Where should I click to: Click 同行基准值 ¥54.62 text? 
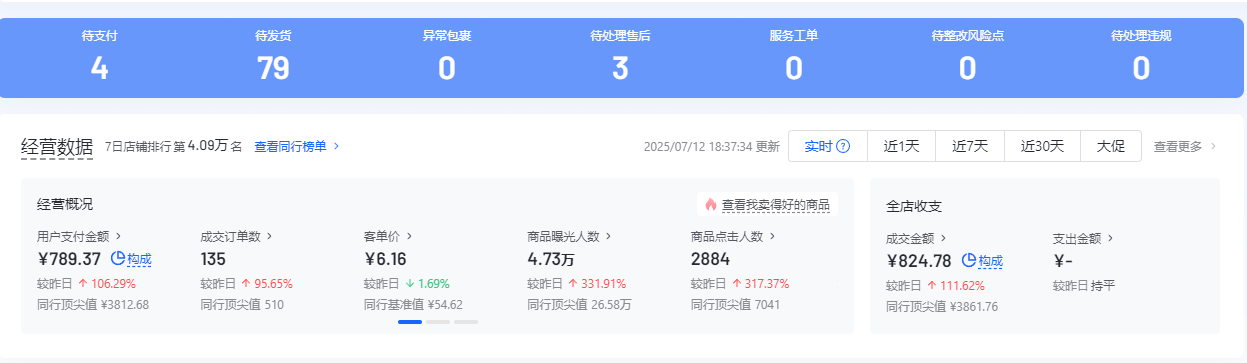(413, 304)
